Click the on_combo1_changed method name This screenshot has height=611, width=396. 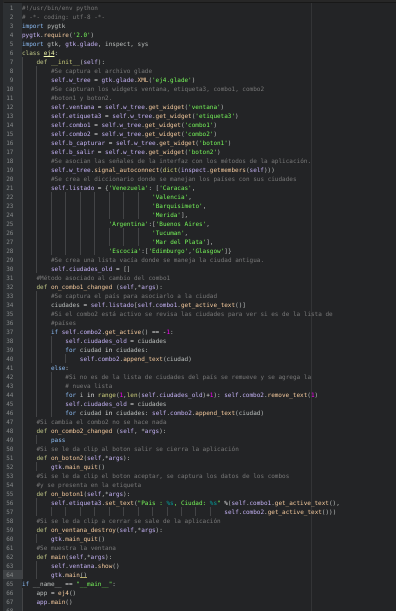pyautogui.click(x=81, y=287)
